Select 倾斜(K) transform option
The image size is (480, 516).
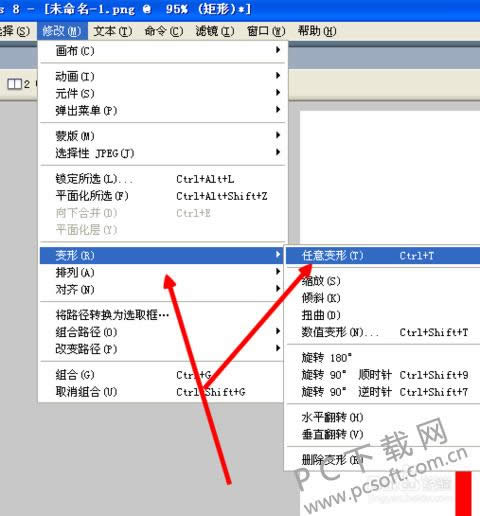tap(383, 298)
